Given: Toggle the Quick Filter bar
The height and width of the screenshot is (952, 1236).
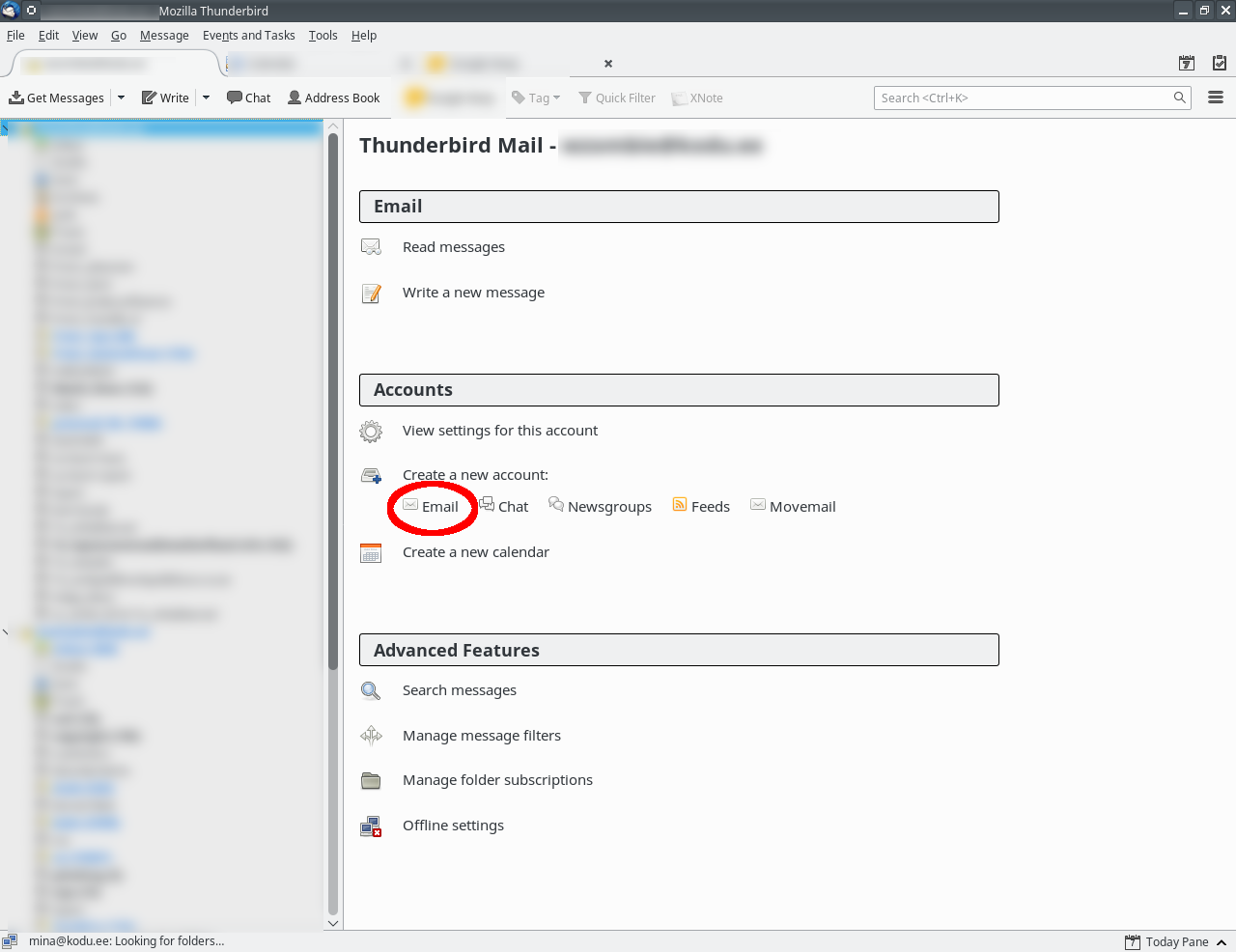Looking at the screenshot, I should pos(617,98).
